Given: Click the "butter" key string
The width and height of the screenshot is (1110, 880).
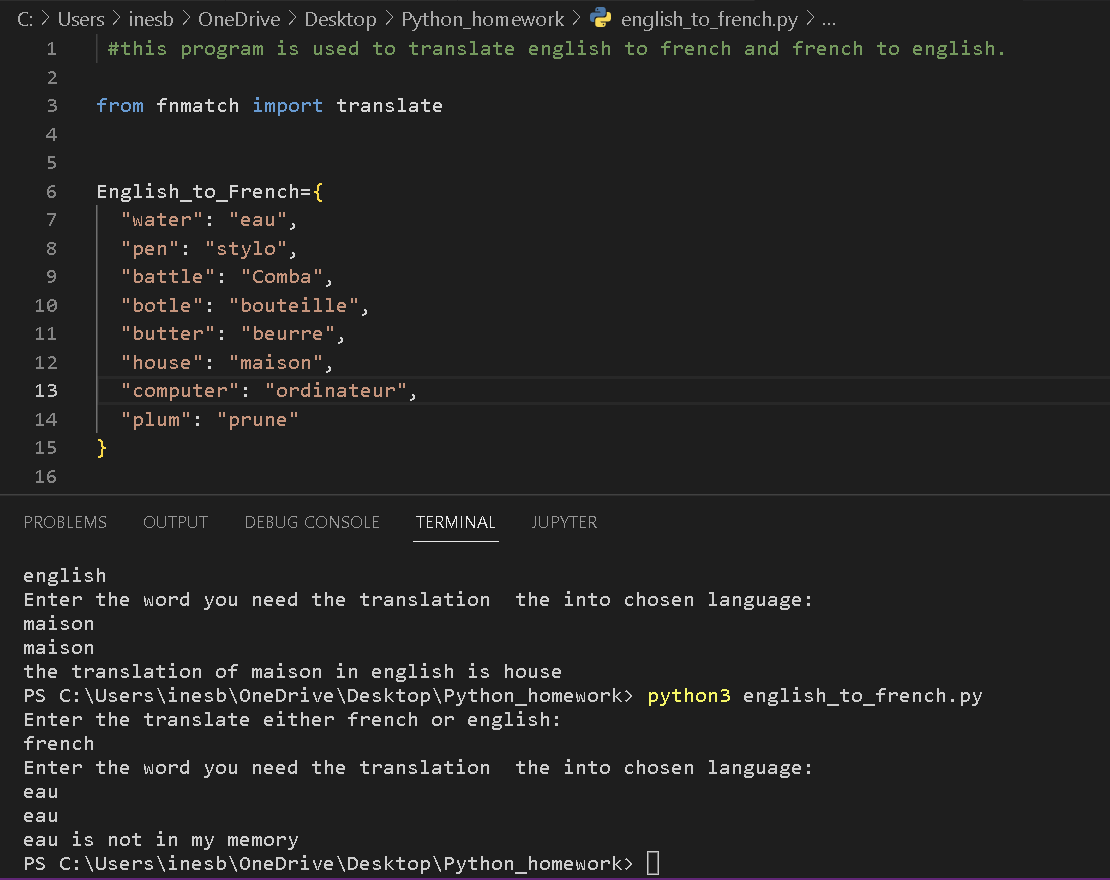Looking at the screenshot, I should (x=168, y=334).
